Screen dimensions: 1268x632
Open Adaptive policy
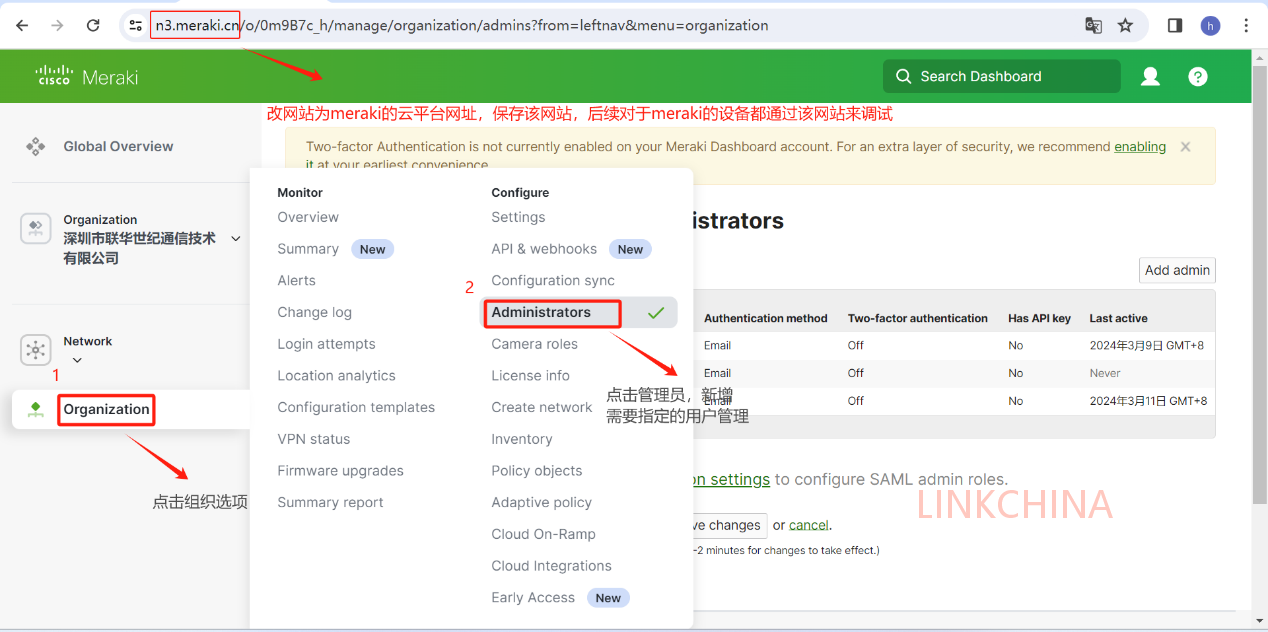click(x=541, y=503)
